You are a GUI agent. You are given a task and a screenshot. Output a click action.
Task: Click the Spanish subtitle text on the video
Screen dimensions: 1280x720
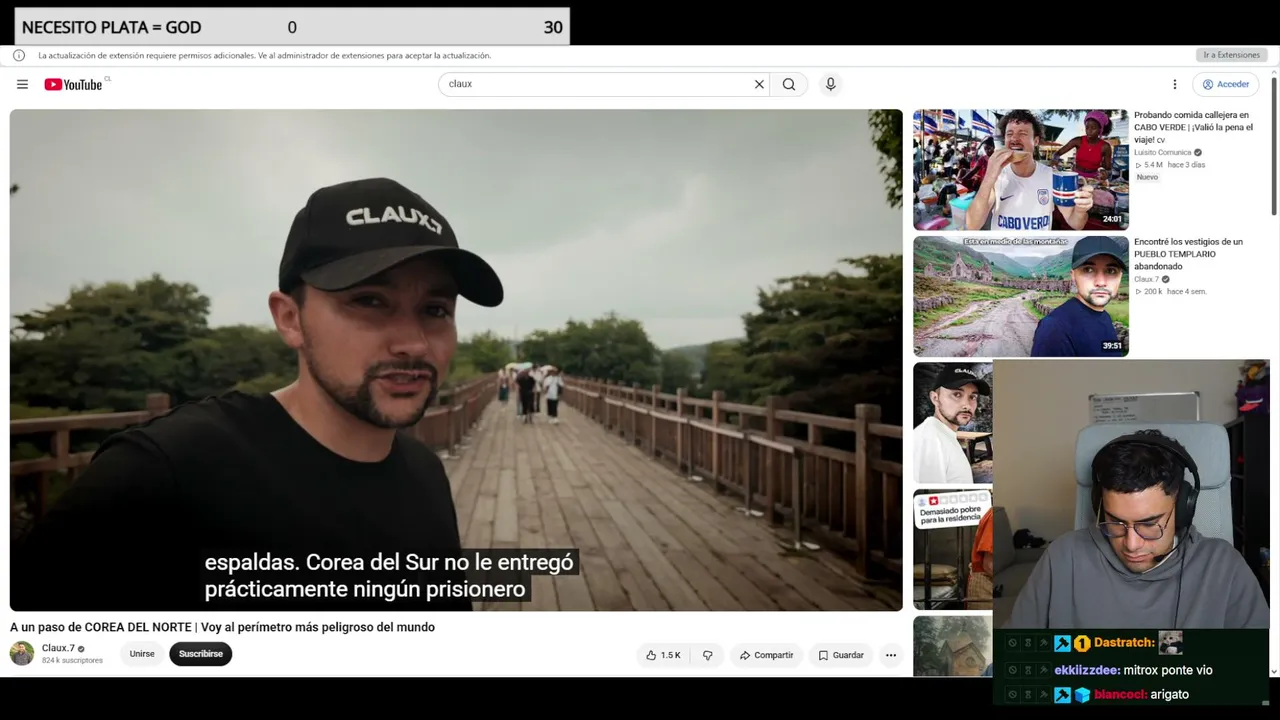point(389,576)
